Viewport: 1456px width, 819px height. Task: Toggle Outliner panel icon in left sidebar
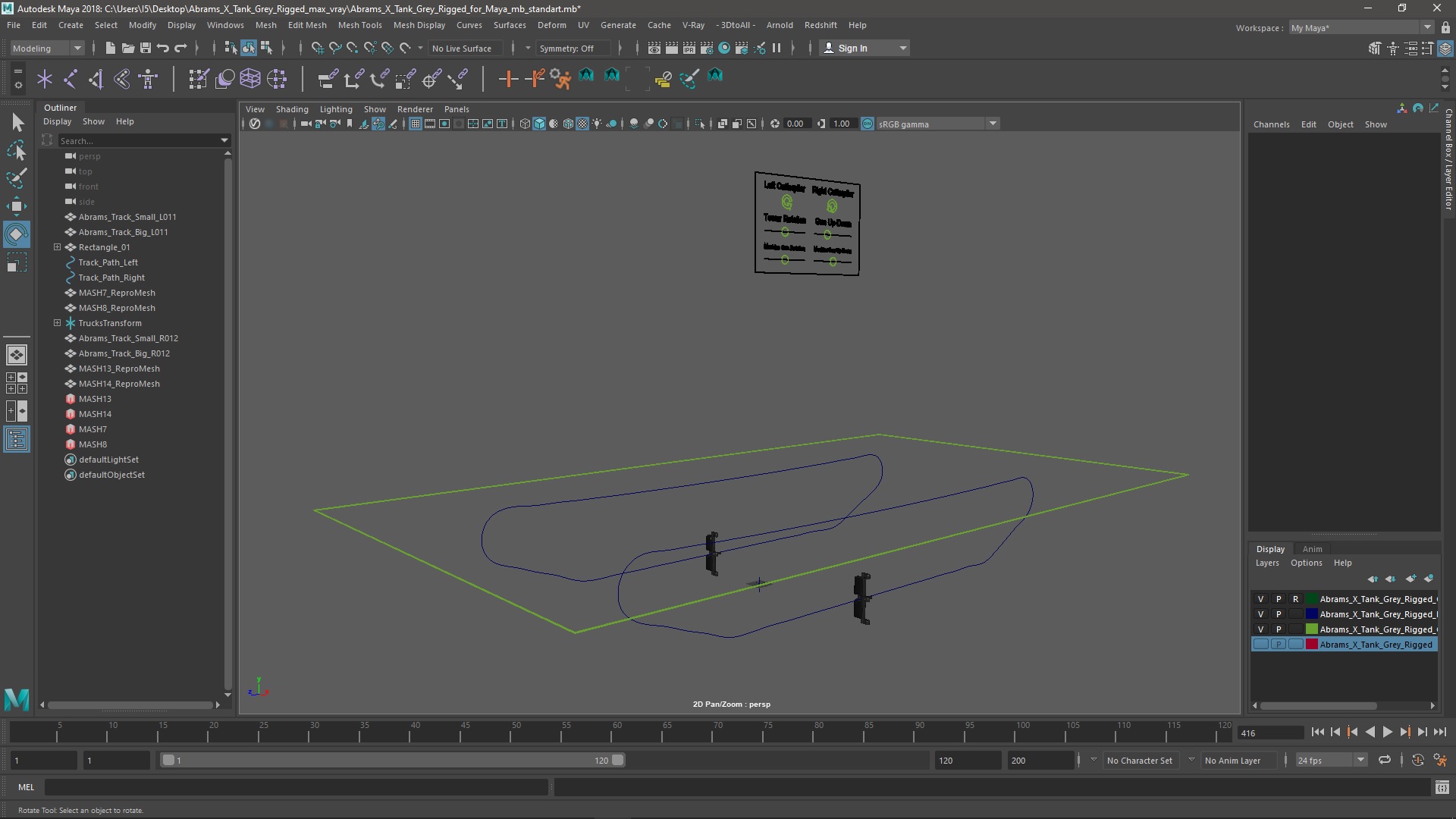[x=17, y=440]
